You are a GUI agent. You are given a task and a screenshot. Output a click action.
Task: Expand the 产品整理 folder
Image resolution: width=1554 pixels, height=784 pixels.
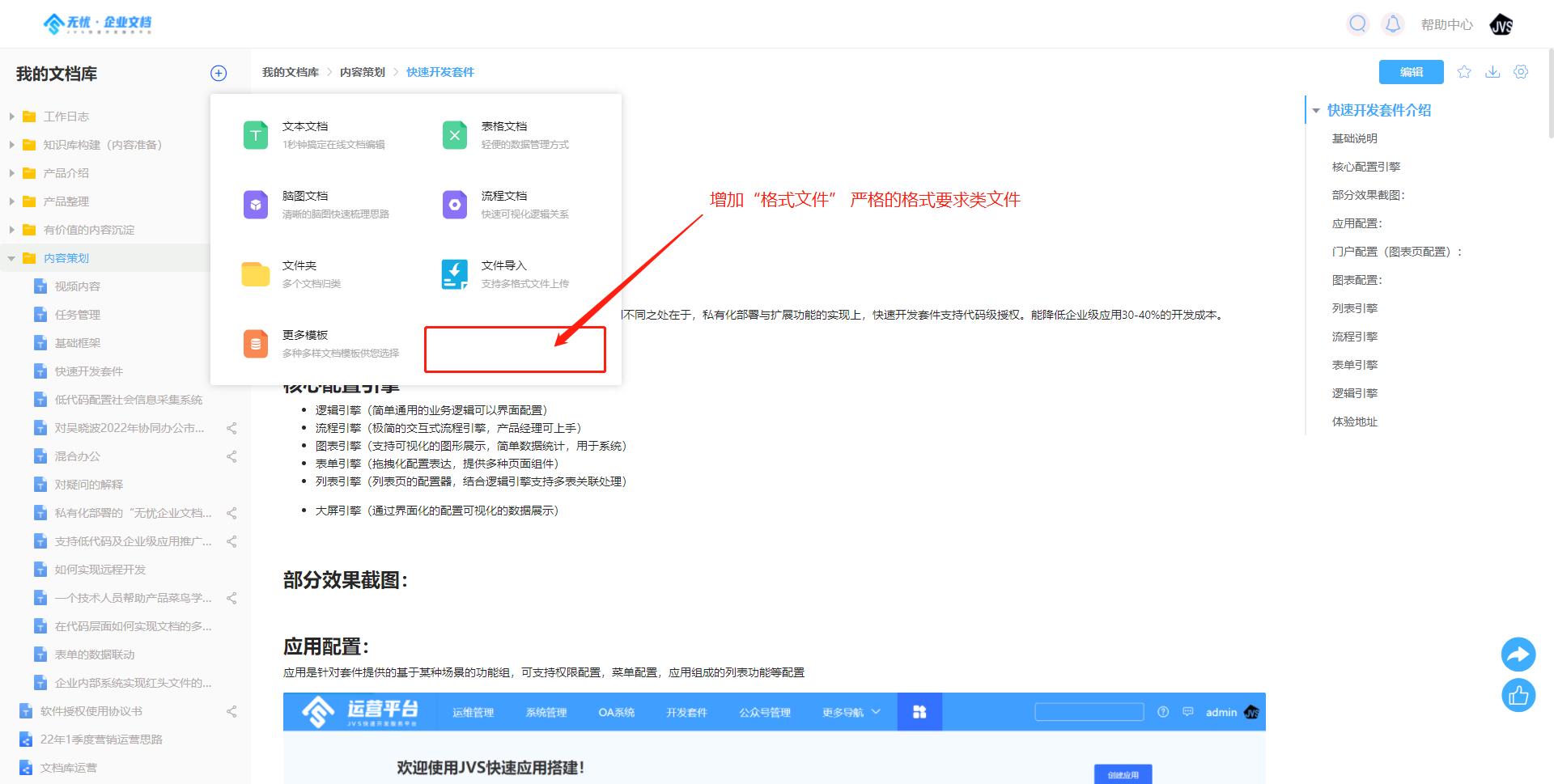tap(11, 201)
